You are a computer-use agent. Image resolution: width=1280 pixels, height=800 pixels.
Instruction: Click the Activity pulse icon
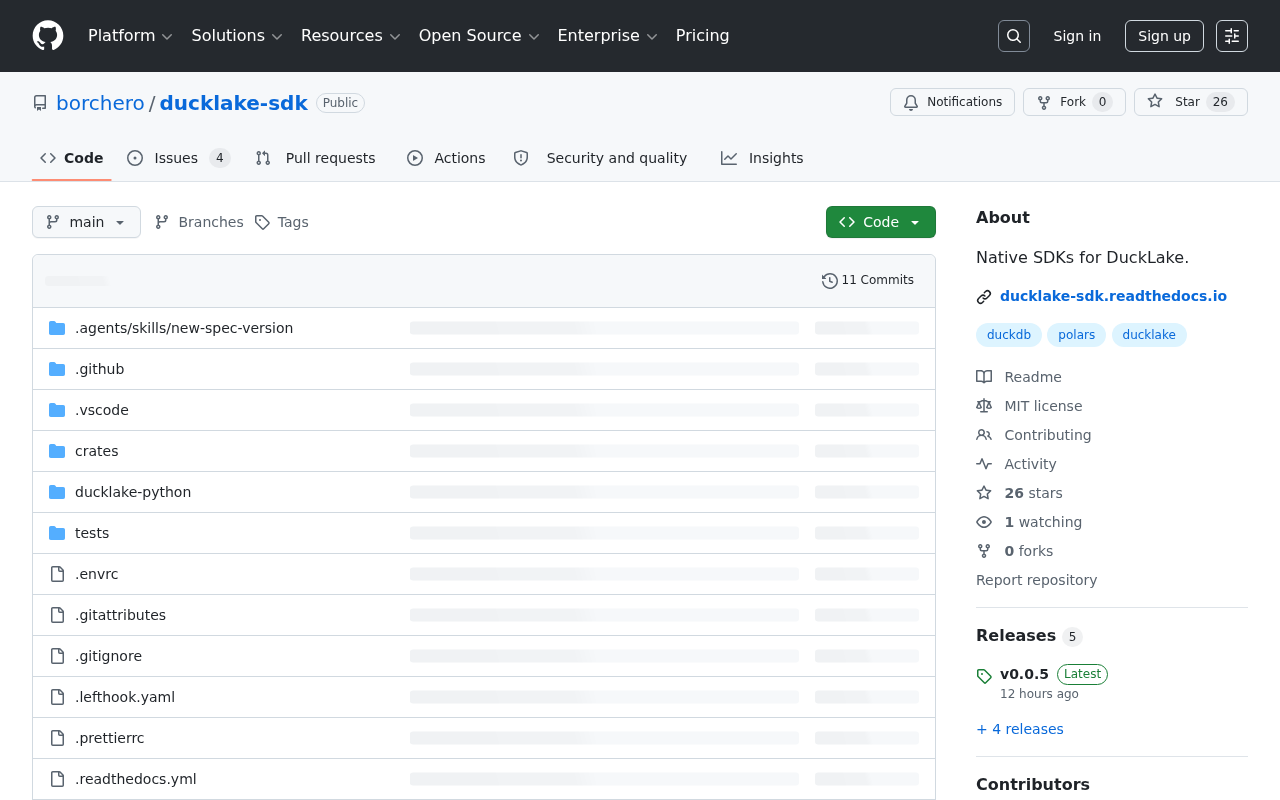(984, 464)
